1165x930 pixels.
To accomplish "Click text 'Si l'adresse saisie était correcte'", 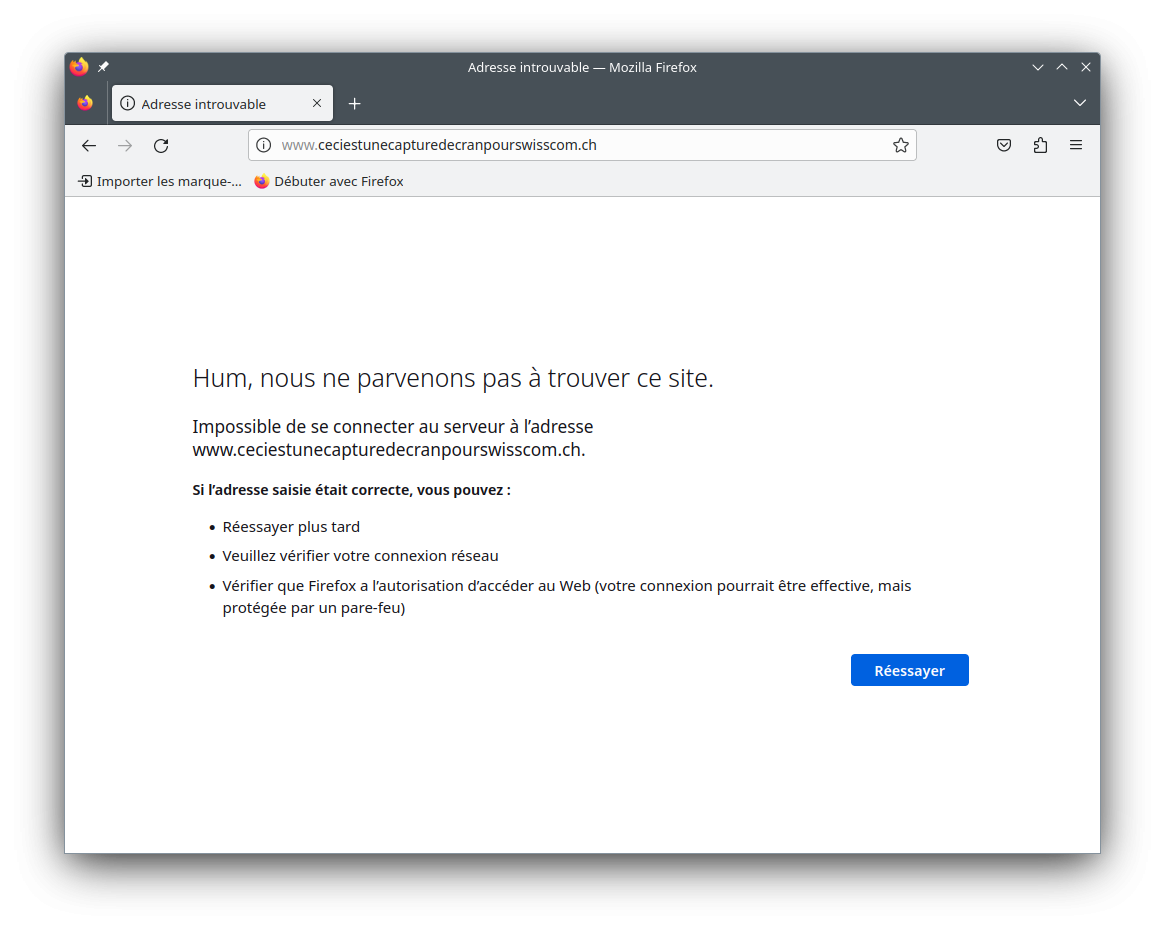I will [351, 490].
